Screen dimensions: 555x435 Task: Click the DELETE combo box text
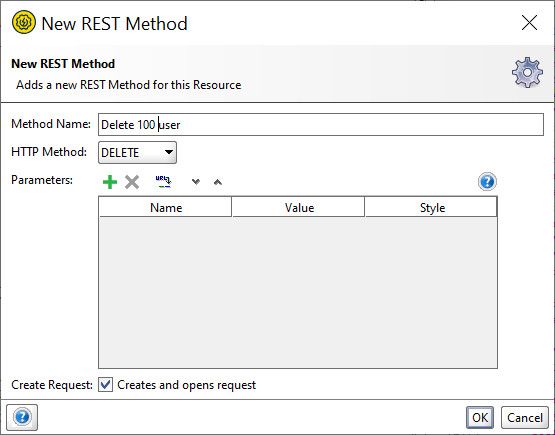pyautogui.click(x=120, y=153)
